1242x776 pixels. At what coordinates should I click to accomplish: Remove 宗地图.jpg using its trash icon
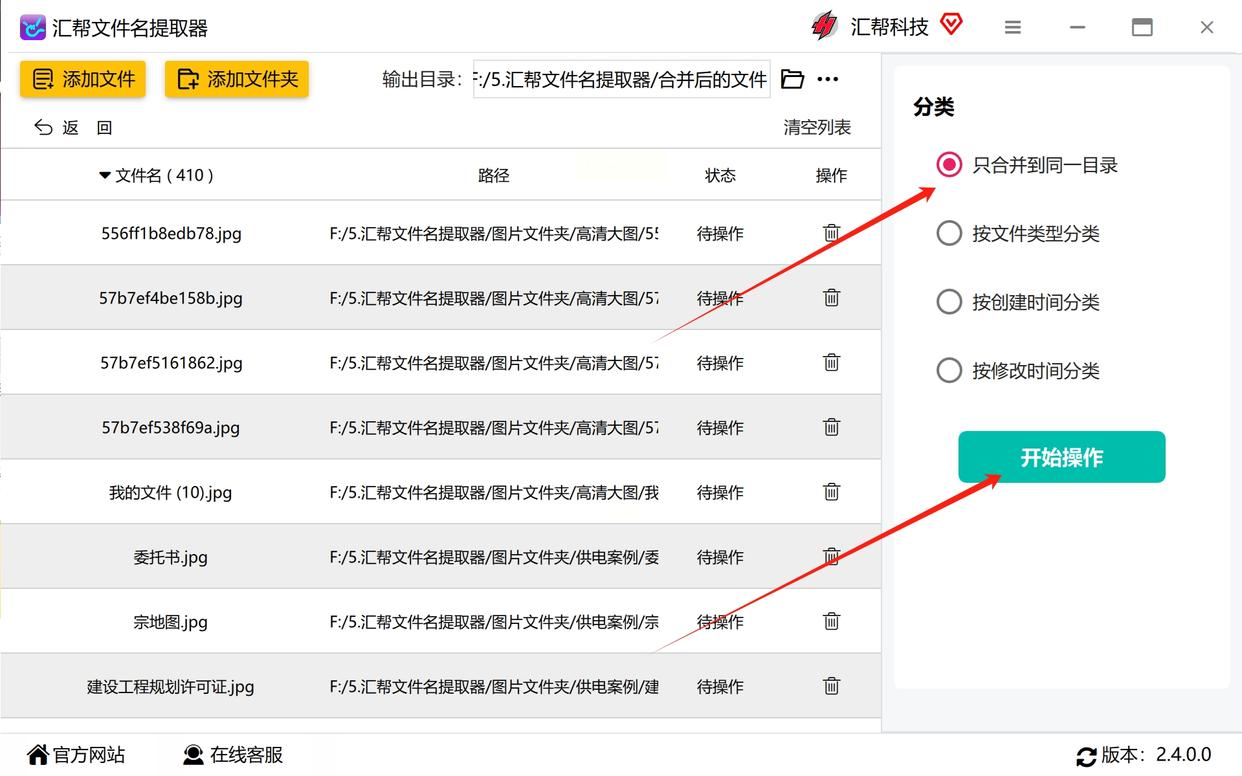click(831, 622)
